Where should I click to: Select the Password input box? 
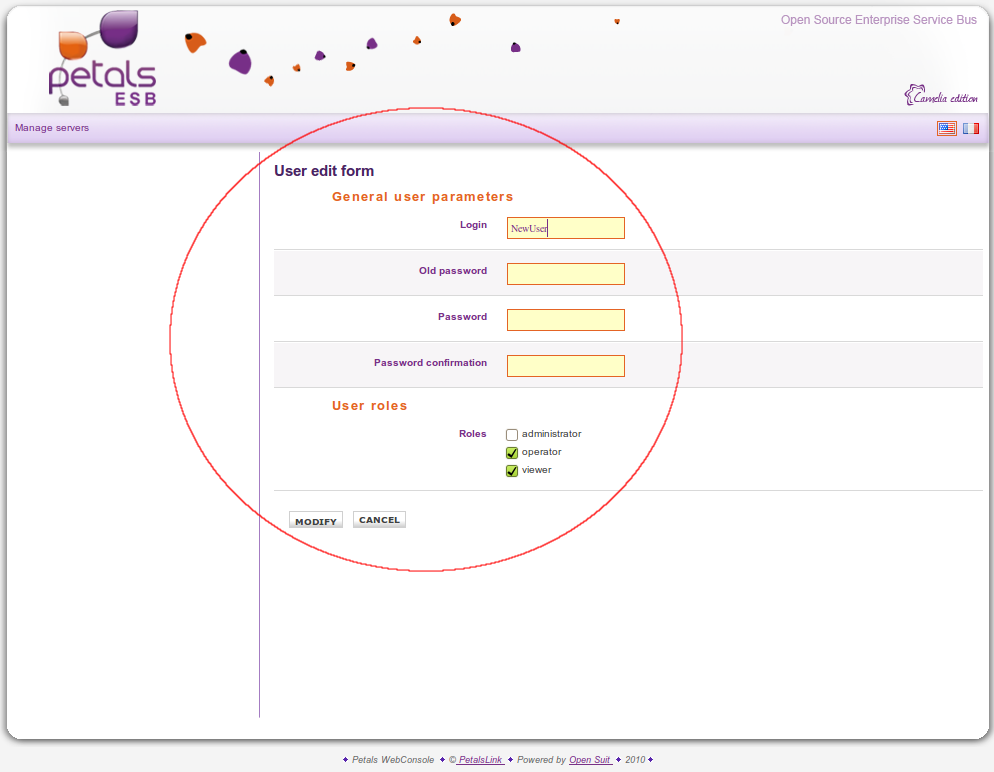coord(565,320)
